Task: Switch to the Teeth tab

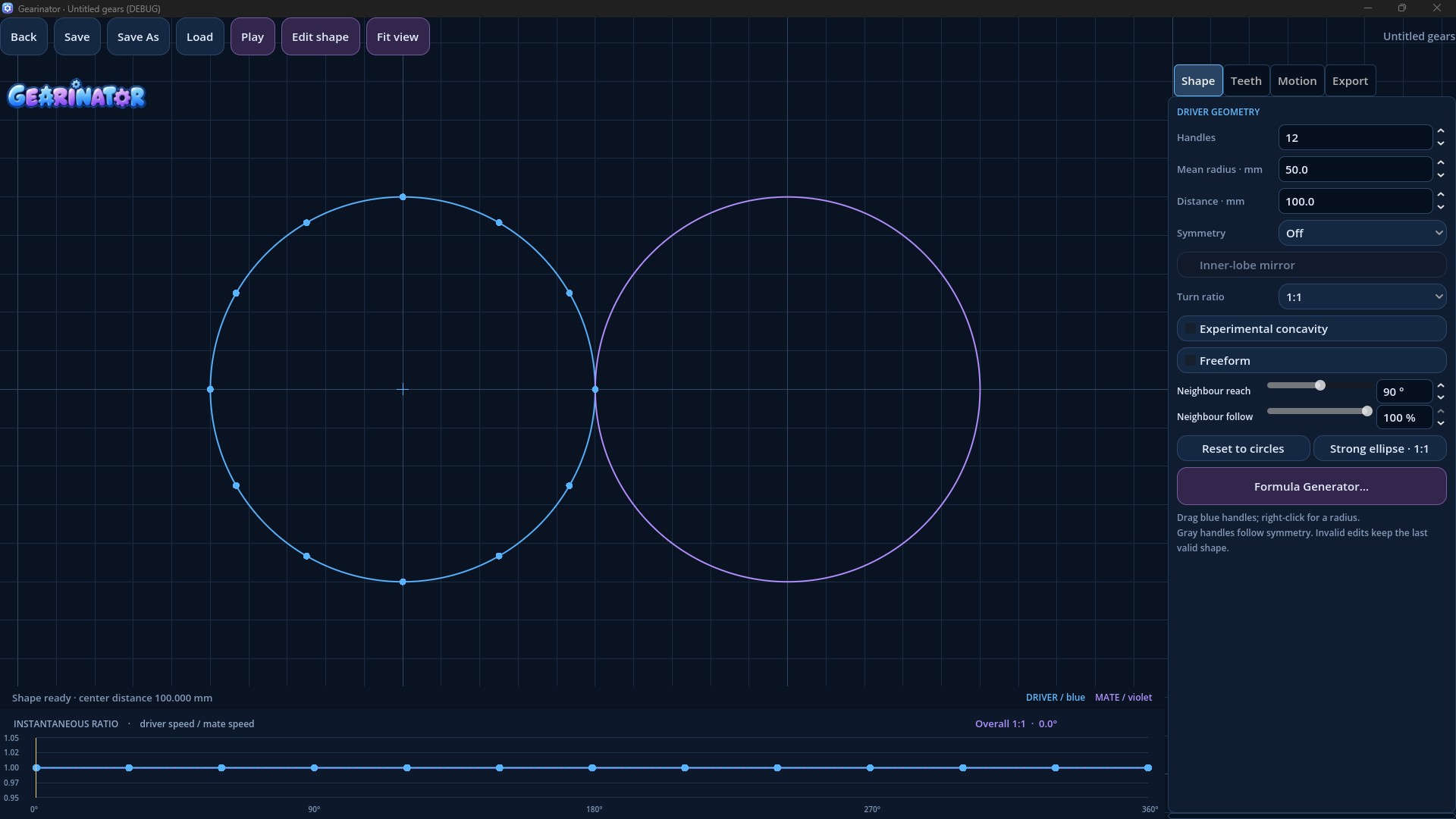Action: [x=1246, y=80]
